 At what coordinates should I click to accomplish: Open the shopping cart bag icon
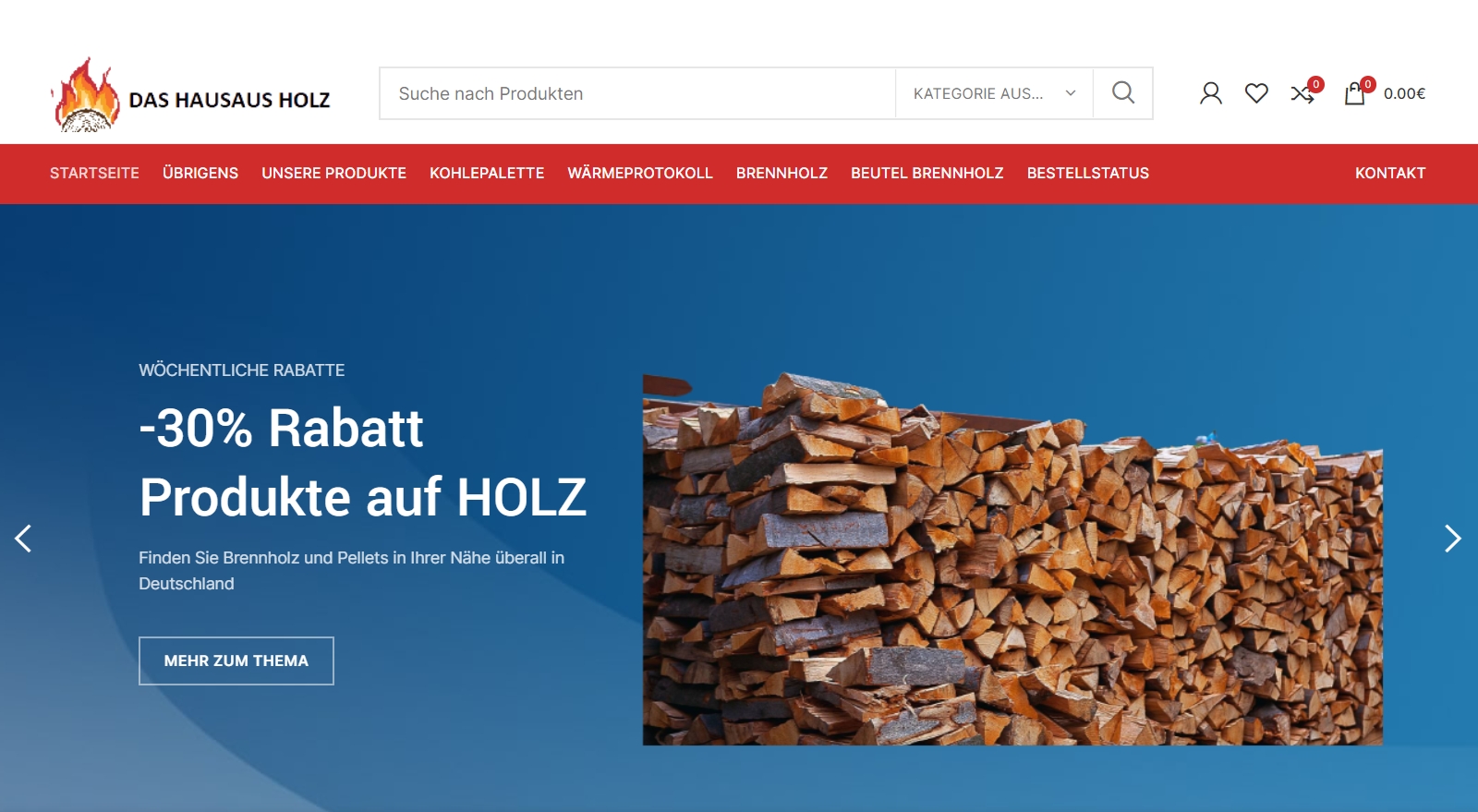tap(1354, 93)
